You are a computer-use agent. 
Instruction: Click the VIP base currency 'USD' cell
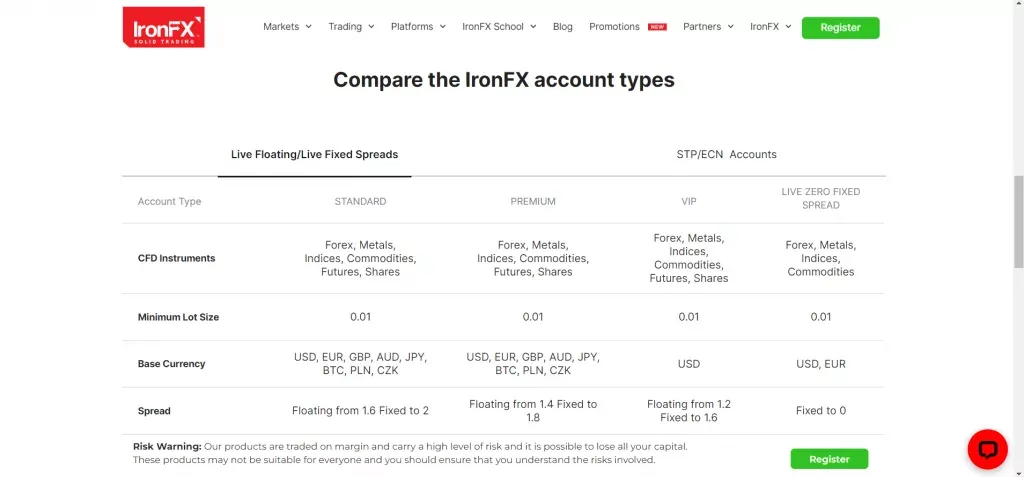coord(689,364)
